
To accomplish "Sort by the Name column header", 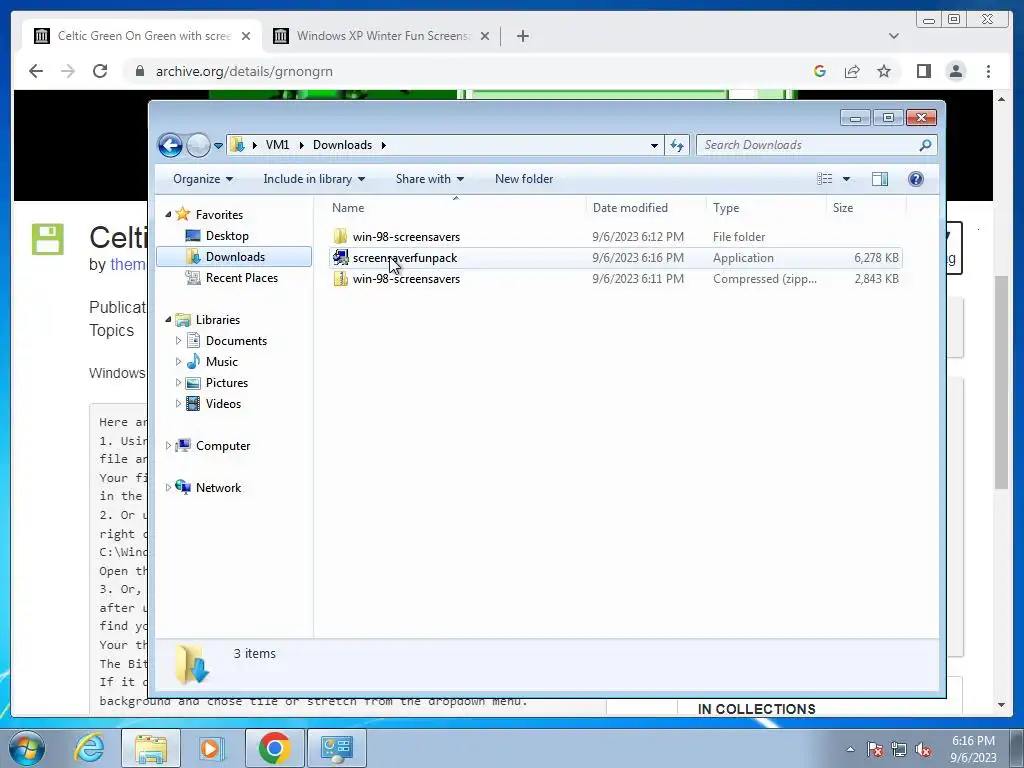I will click(x=456, y=208).
